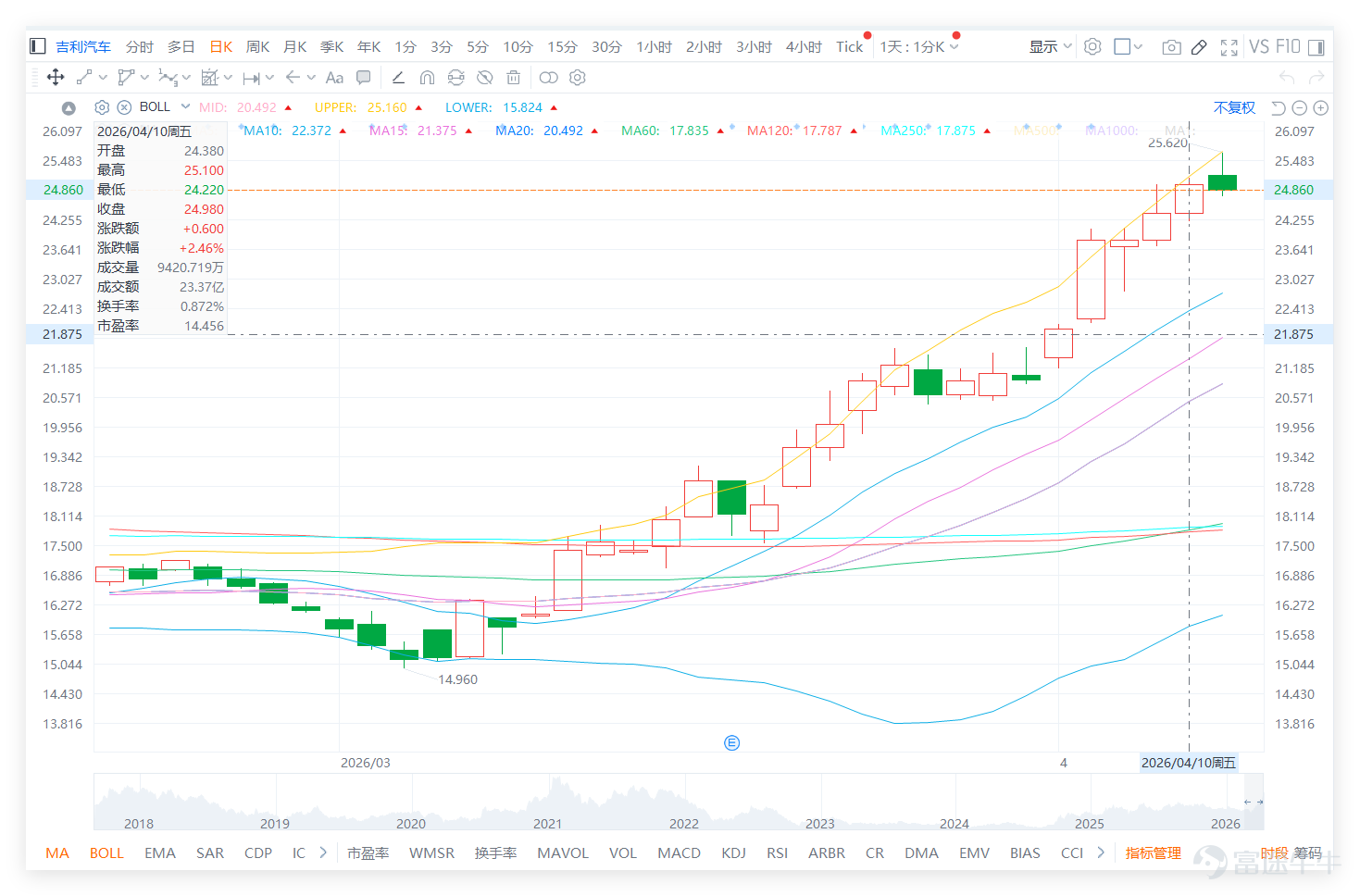
Task: Reset the chart zoom with the curved arrow
Action: tap(1279, 108)
